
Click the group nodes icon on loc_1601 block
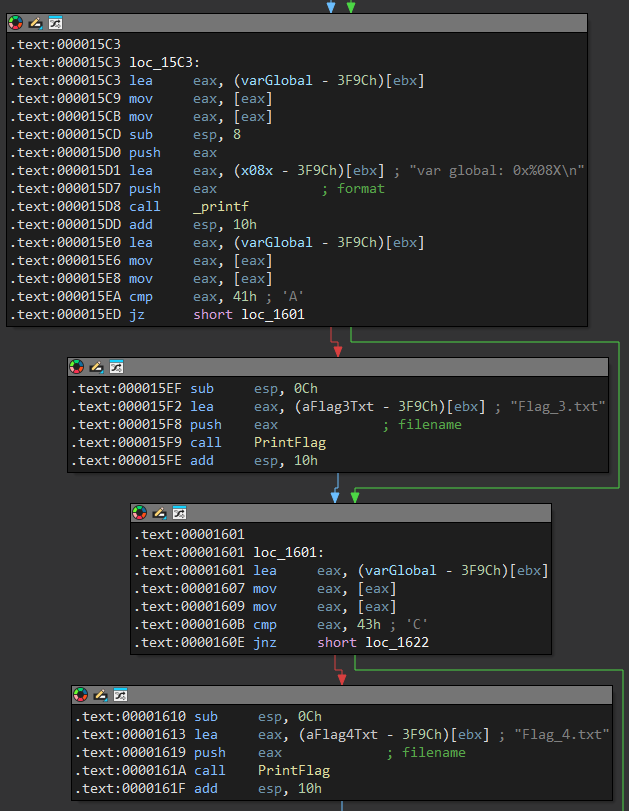pyautogui.click(x=179, y=513)
